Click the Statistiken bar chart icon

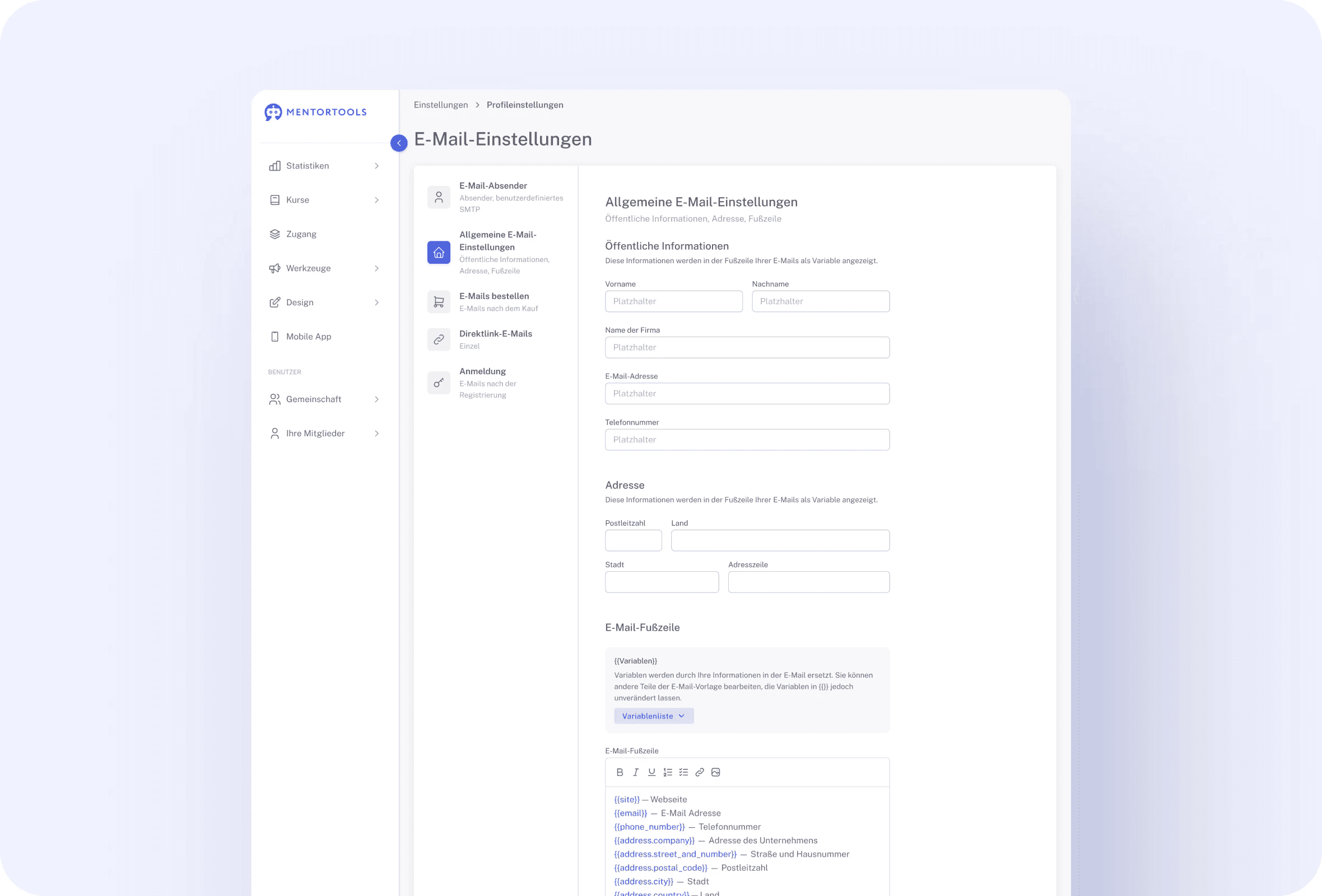point(274,165)
